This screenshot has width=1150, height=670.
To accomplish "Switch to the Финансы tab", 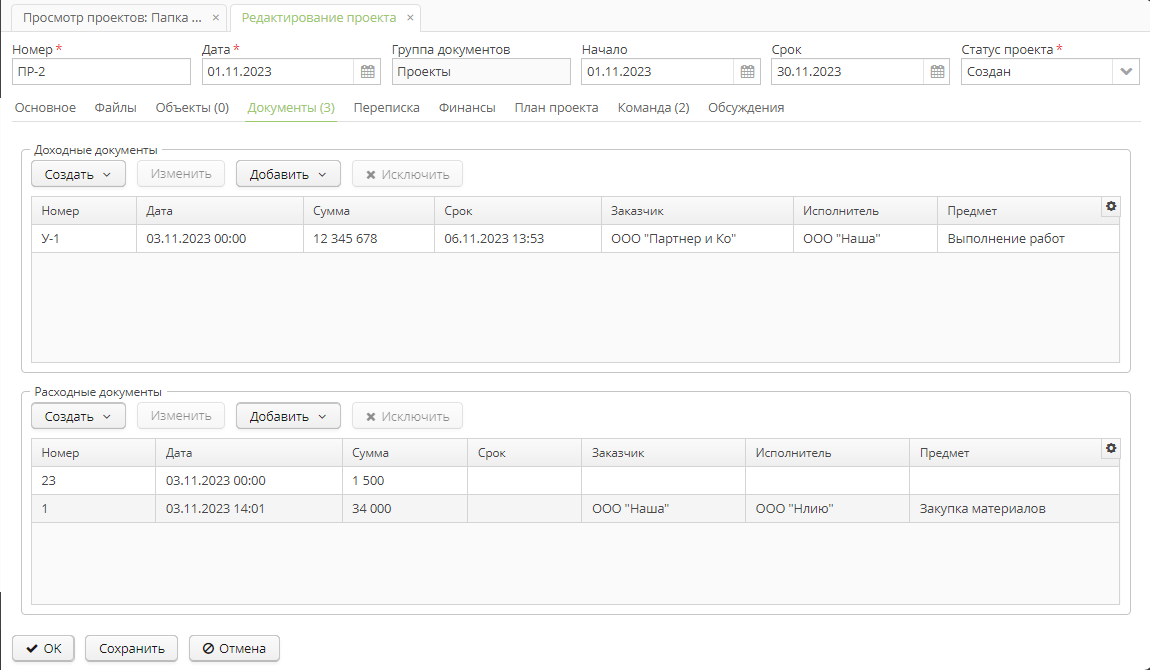I will pos(467,108).
